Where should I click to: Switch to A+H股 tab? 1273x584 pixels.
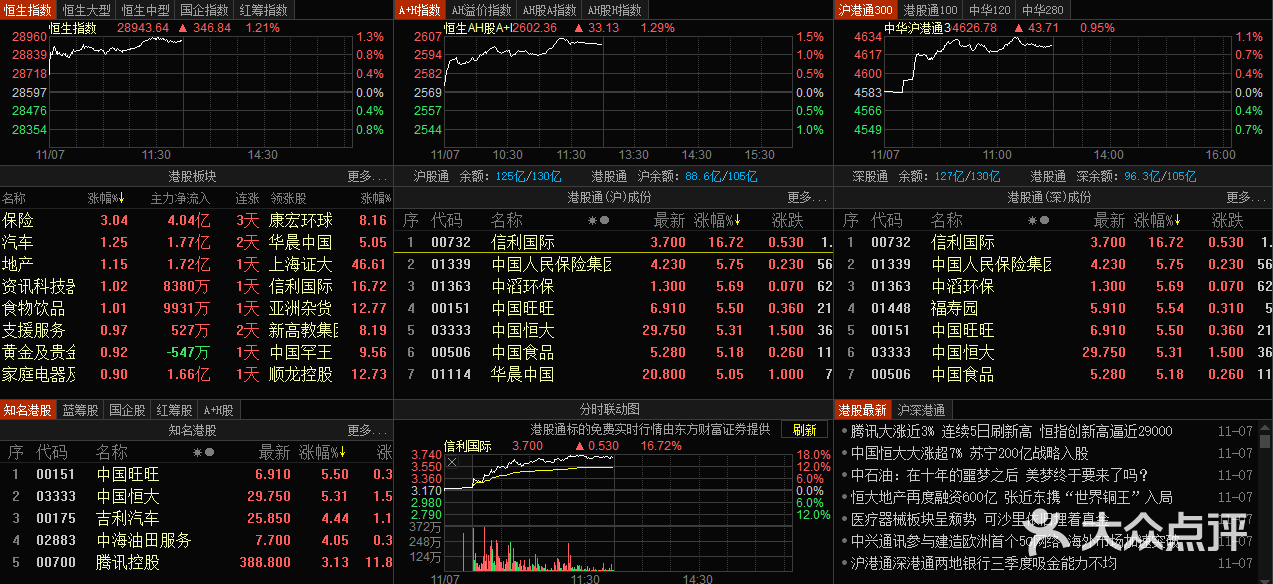point(220,409)
